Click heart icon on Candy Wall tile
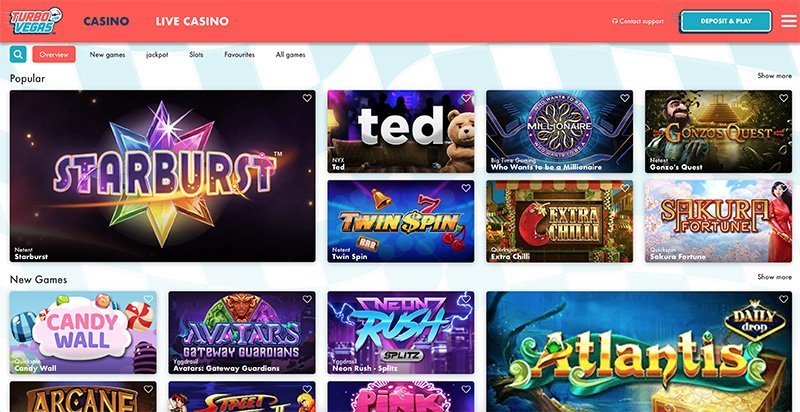Screen dimensions: 800x412 148,299
